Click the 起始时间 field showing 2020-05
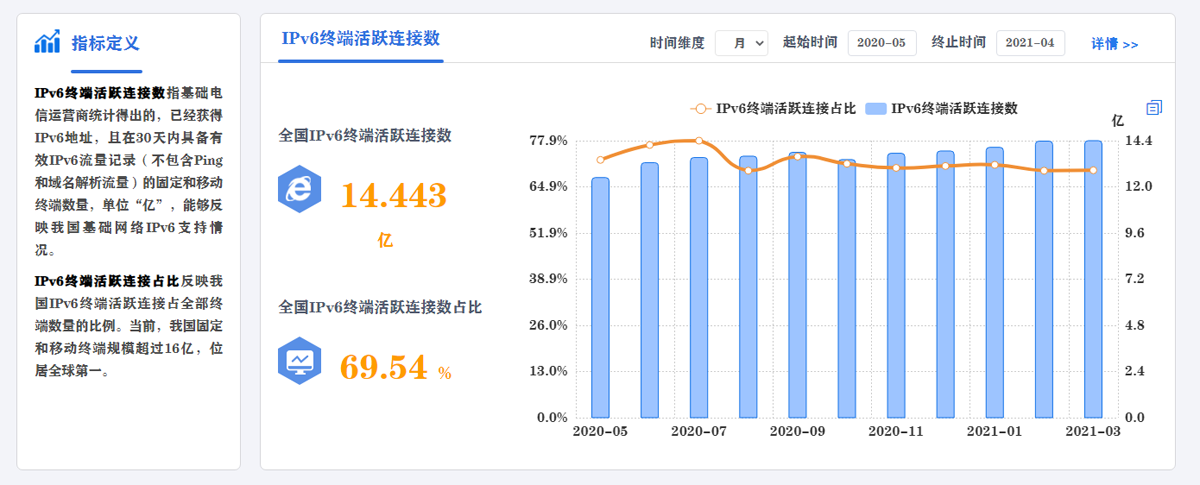The height and width of the screenshot is (485, 1200). [881, 43]
